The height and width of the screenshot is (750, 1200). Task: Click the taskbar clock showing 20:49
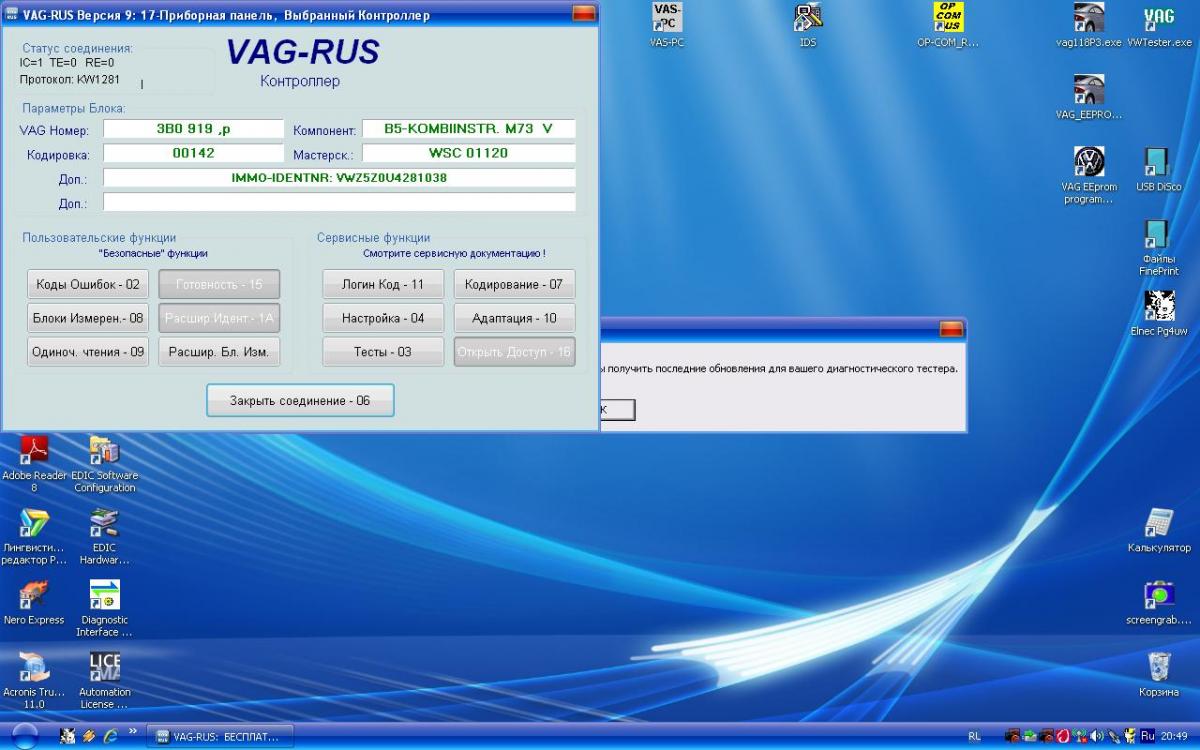[x=1174, y=736]
